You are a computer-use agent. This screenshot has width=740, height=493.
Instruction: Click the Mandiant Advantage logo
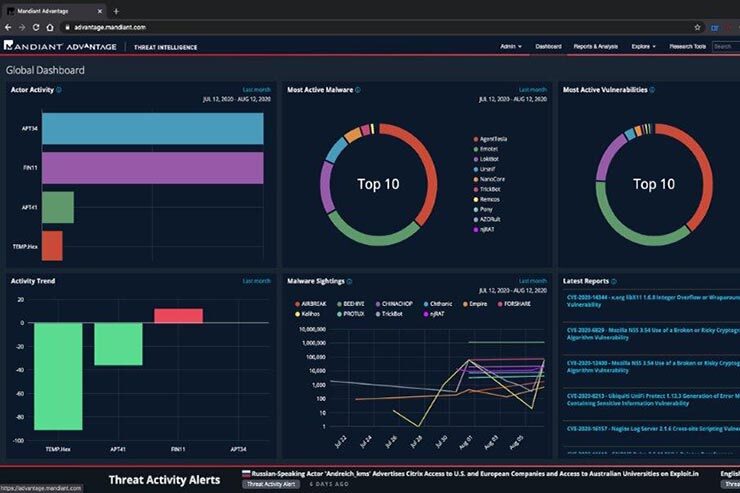[x=60, y=47]
